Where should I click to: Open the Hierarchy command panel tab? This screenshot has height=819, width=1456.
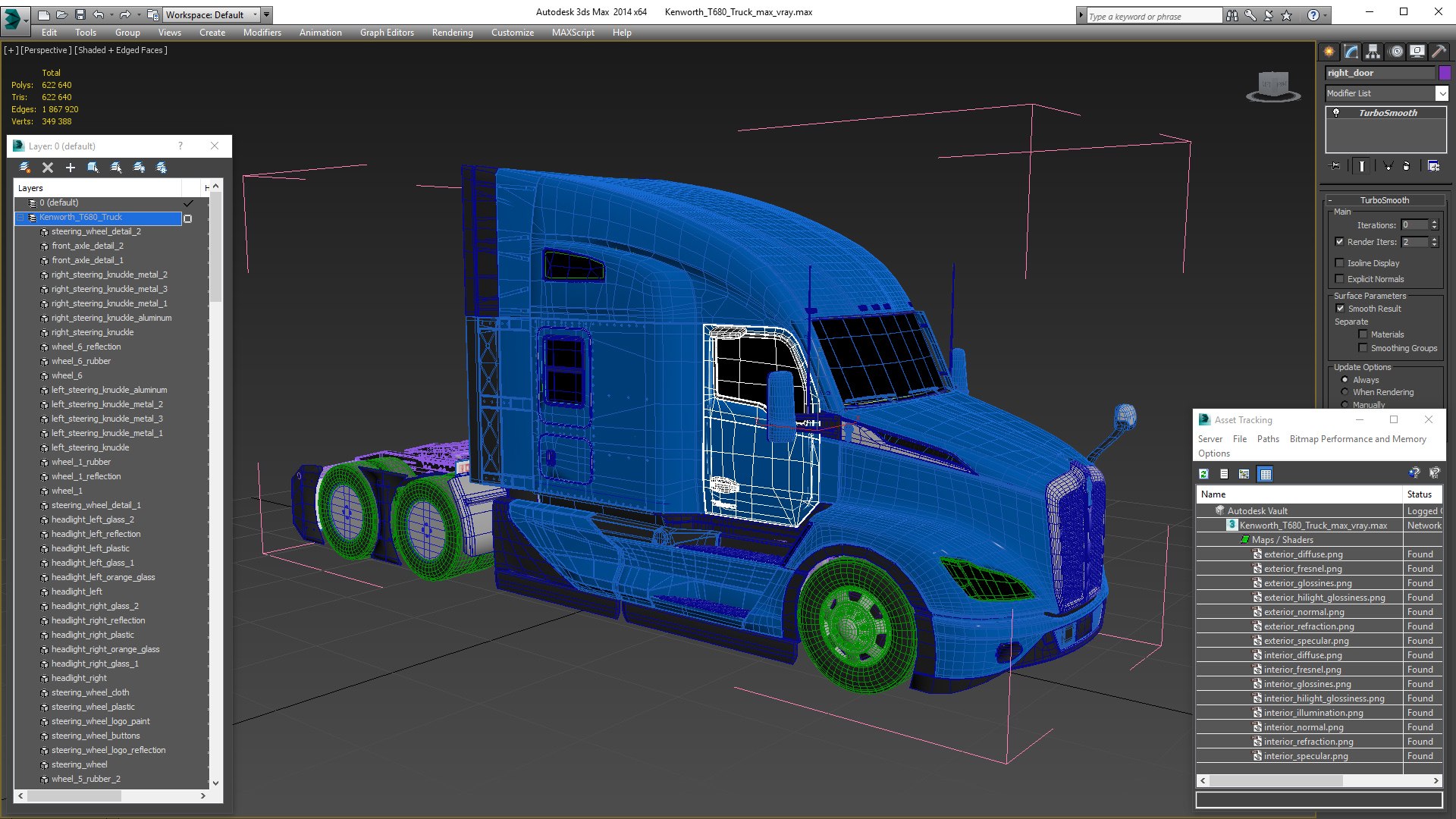1373,52
